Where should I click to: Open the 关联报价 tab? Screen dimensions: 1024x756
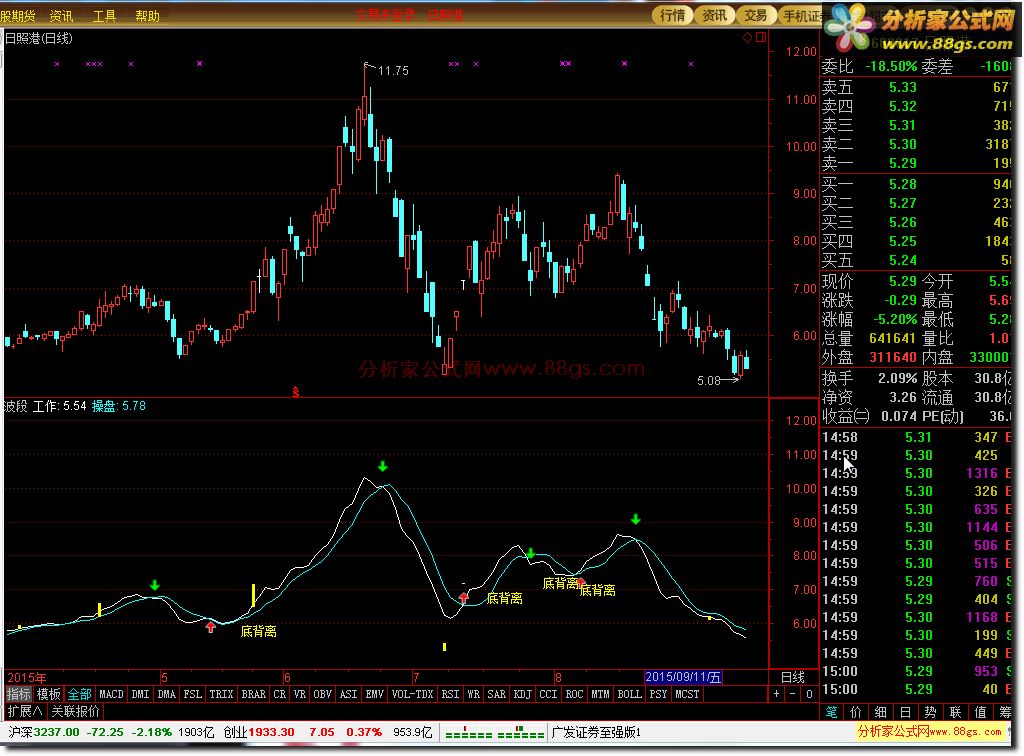tap(76, 711)
